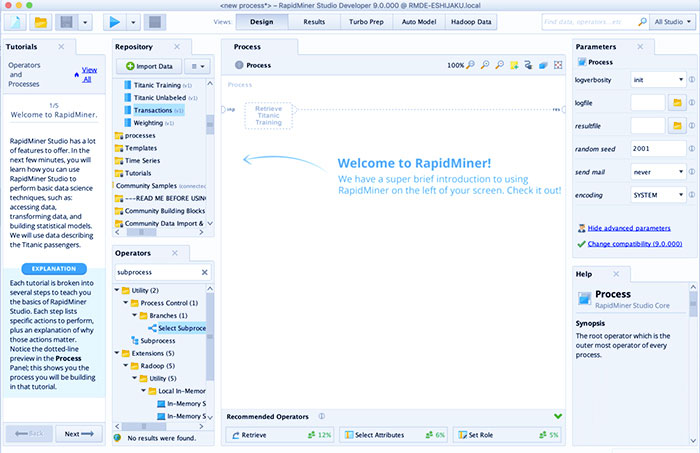Viewport: 700px width, 453px height.
Task: Create a new process with the document icon
Action: coord(15,22)
